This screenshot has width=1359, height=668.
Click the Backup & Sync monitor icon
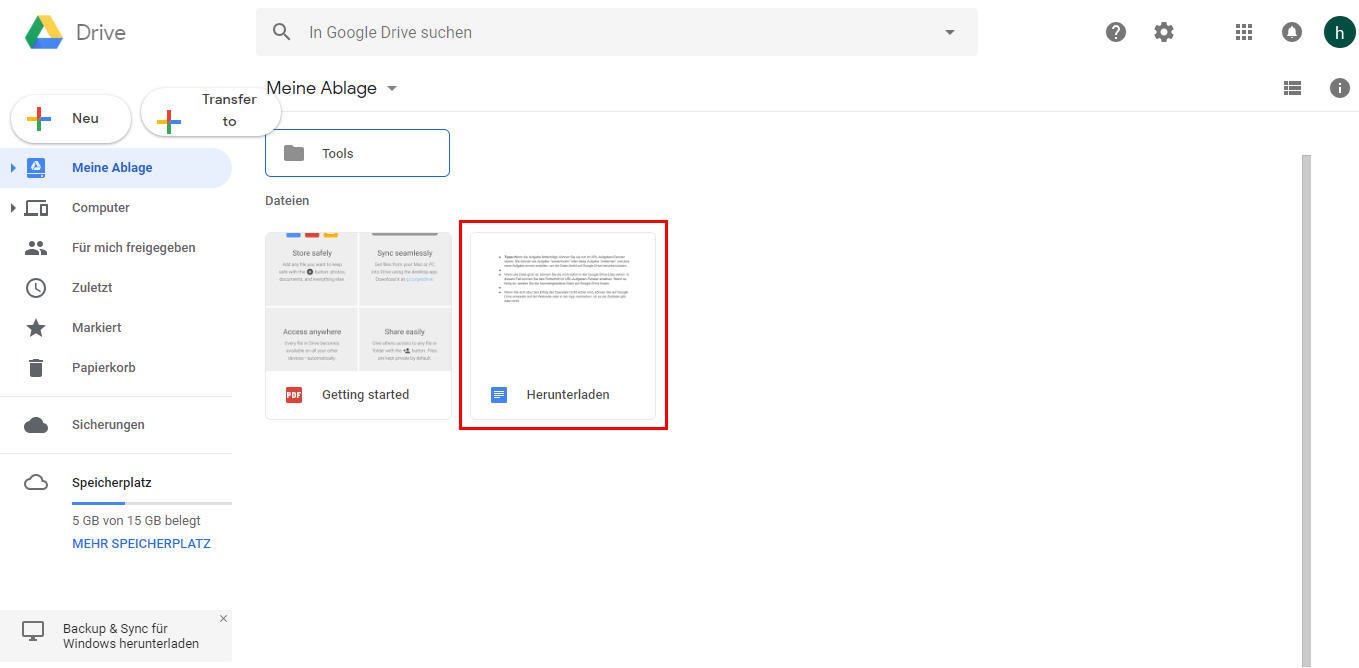(33, 632)
